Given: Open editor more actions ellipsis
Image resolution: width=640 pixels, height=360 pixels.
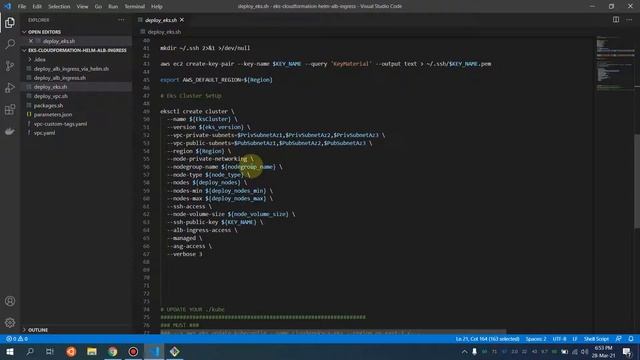Looking at the screenshot, I should pyautogui.click(x=629, y=20).
